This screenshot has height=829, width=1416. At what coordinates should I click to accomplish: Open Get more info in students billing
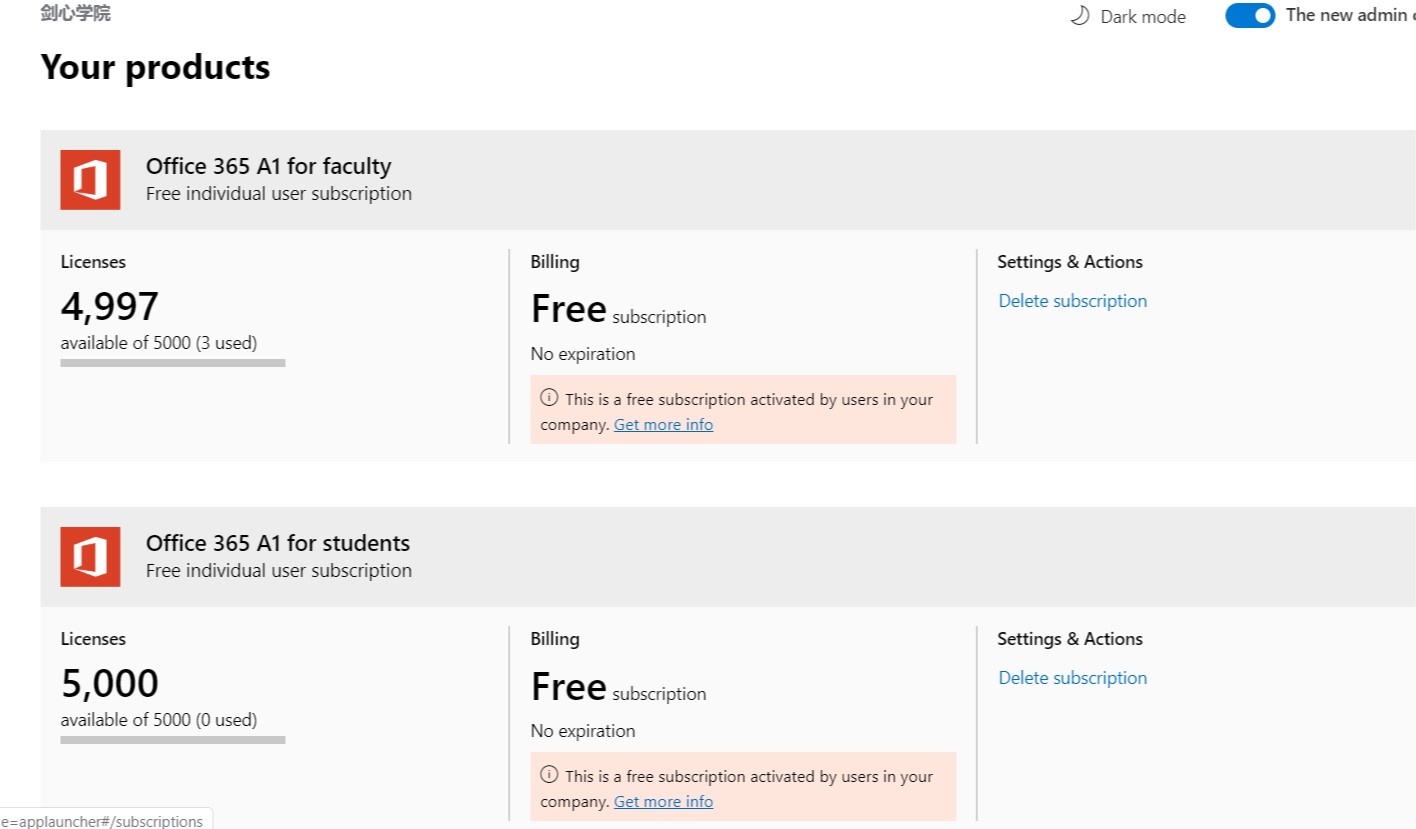(x=663, y=802)
